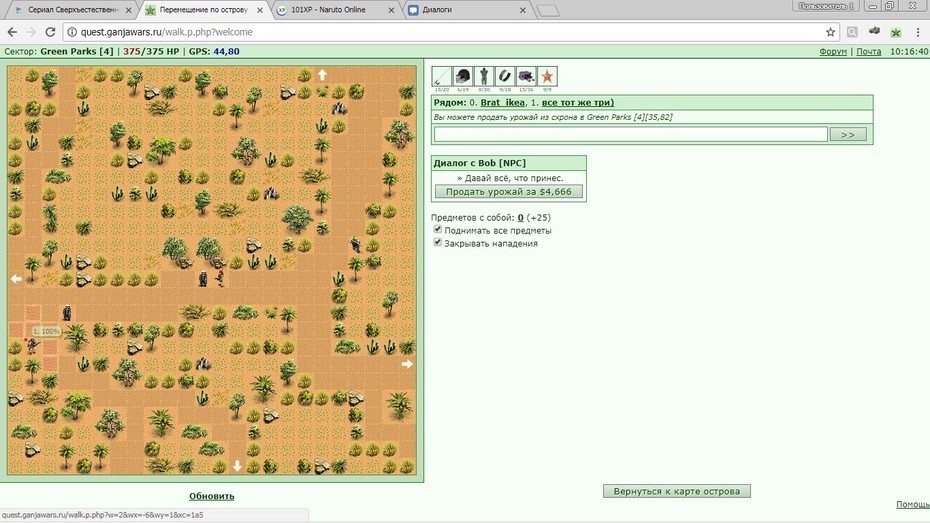Open the 'Обновить' link below map
930x523 pixels.
tap(212, 496)
